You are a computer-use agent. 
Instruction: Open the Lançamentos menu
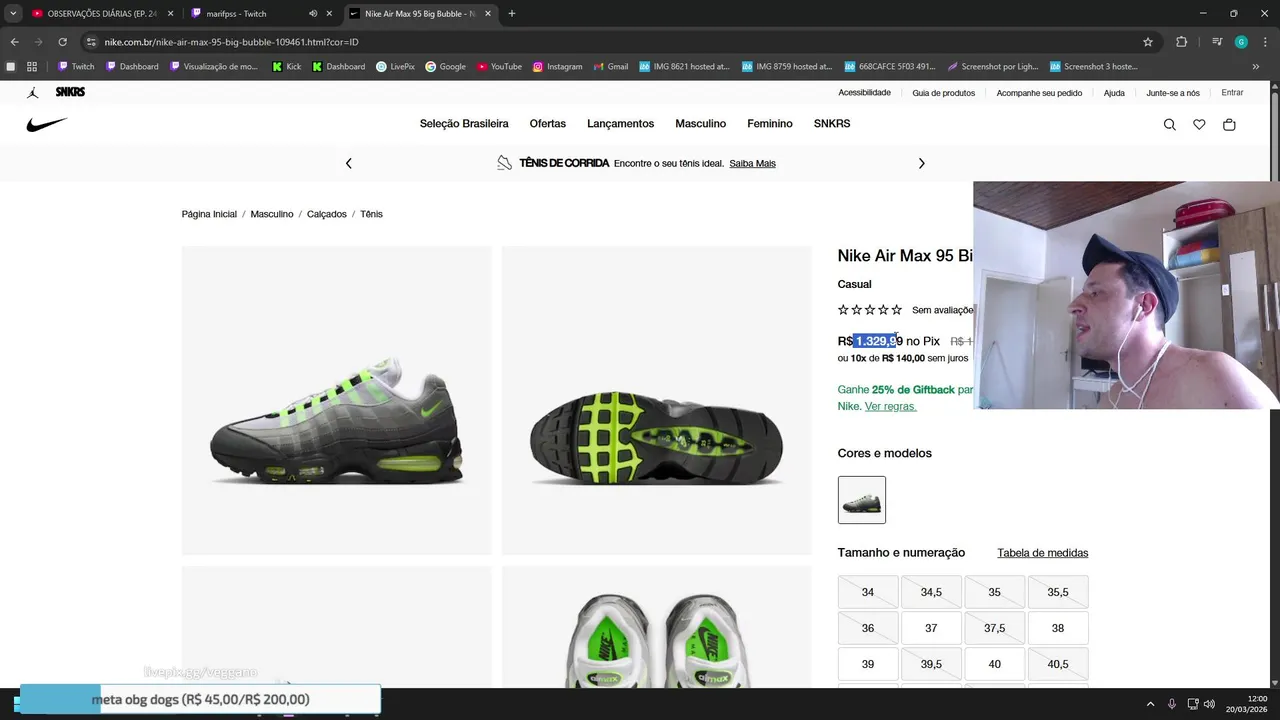[x=620, y=124]
